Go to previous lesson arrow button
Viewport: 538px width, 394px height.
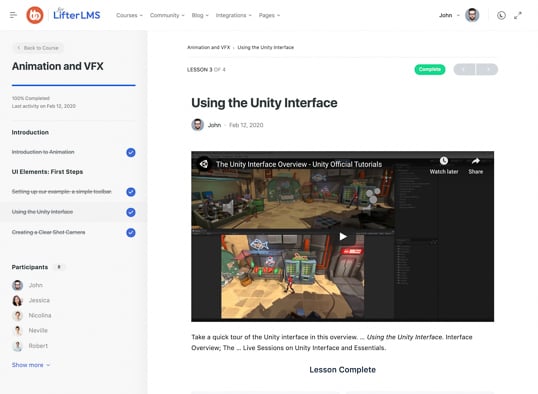(464, 69)
